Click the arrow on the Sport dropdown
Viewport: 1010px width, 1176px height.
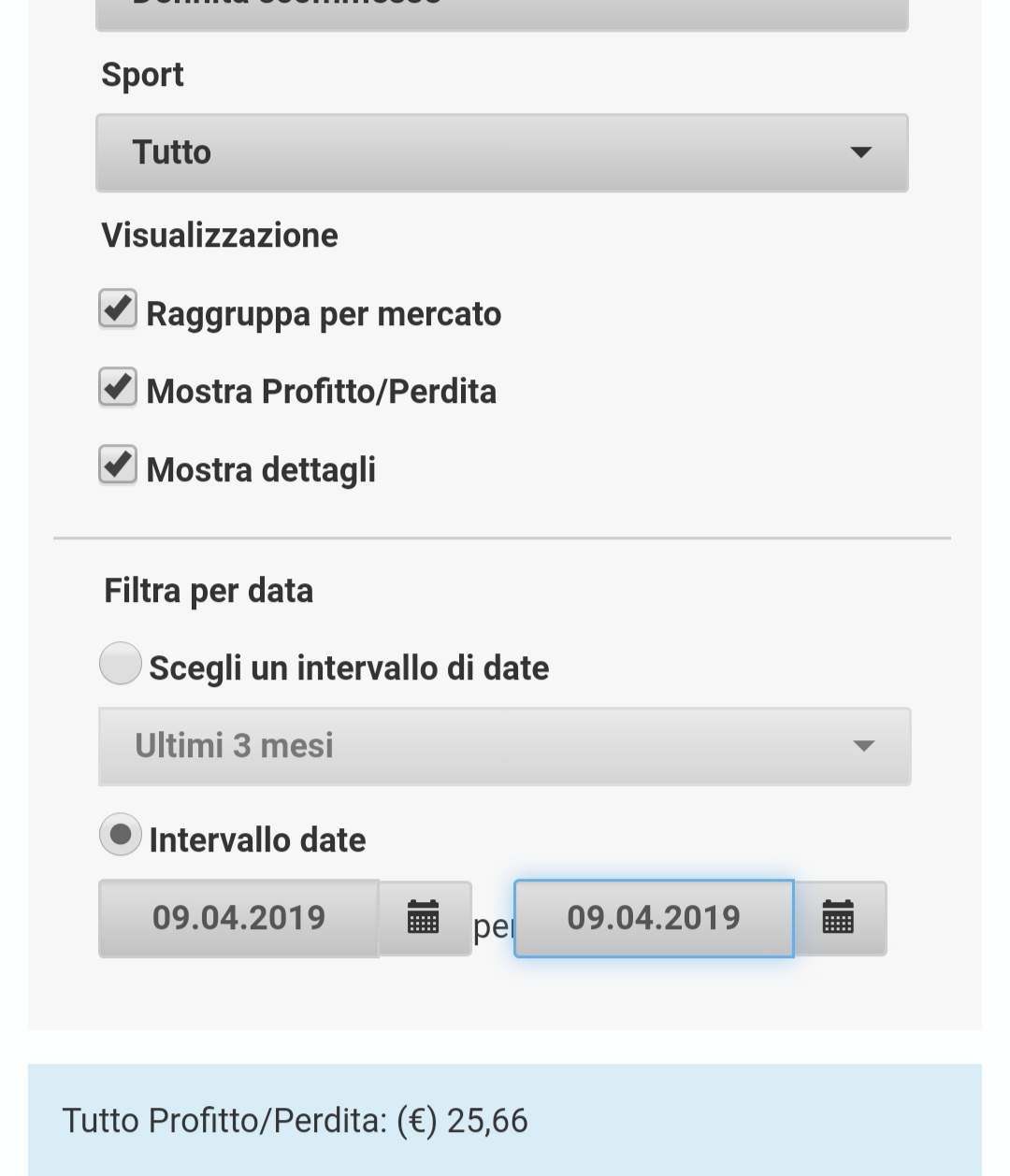pyautogui.click(x=861, y=152)
